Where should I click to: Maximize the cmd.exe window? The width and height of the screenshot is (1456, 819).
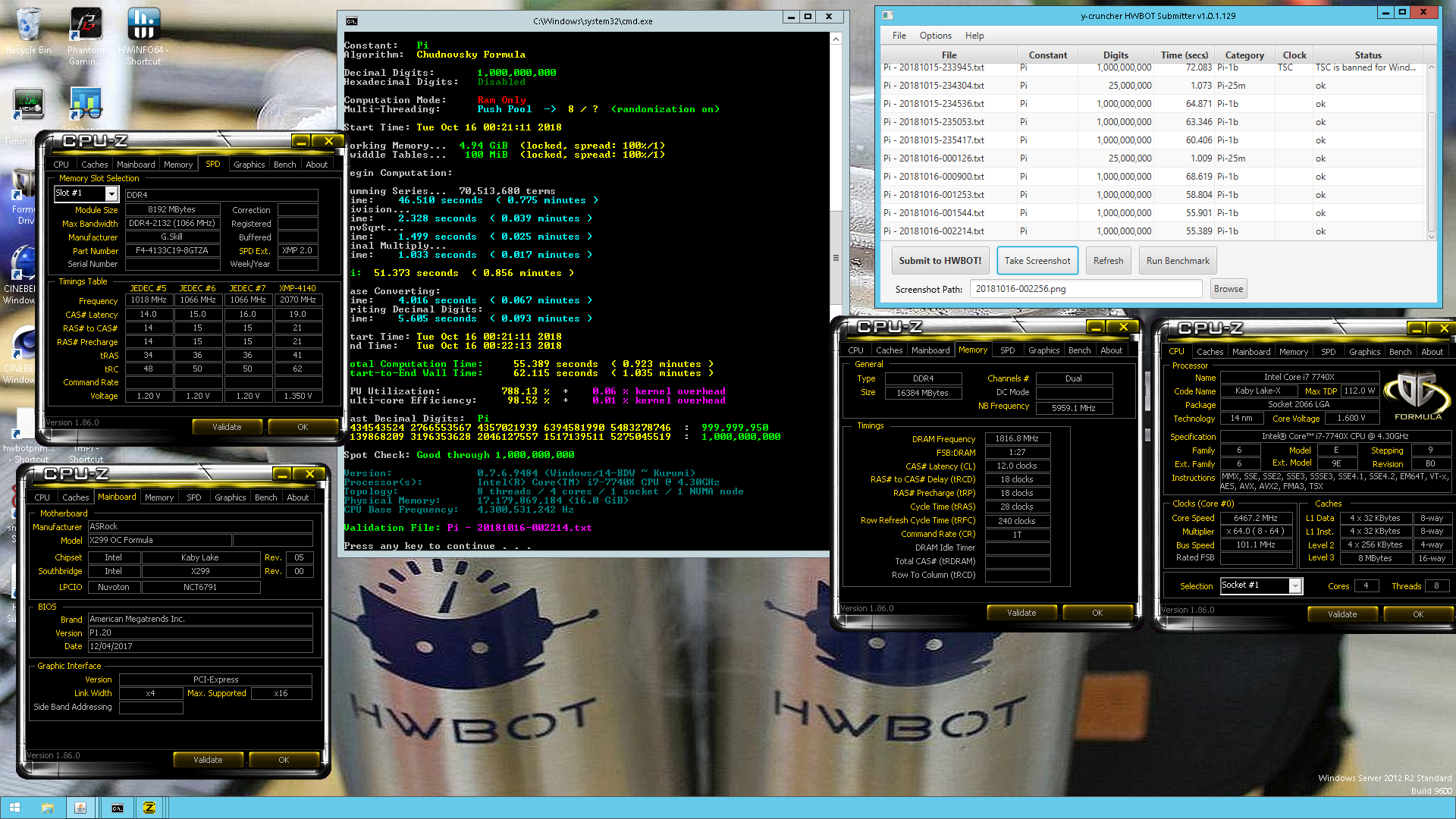(808, 17)
